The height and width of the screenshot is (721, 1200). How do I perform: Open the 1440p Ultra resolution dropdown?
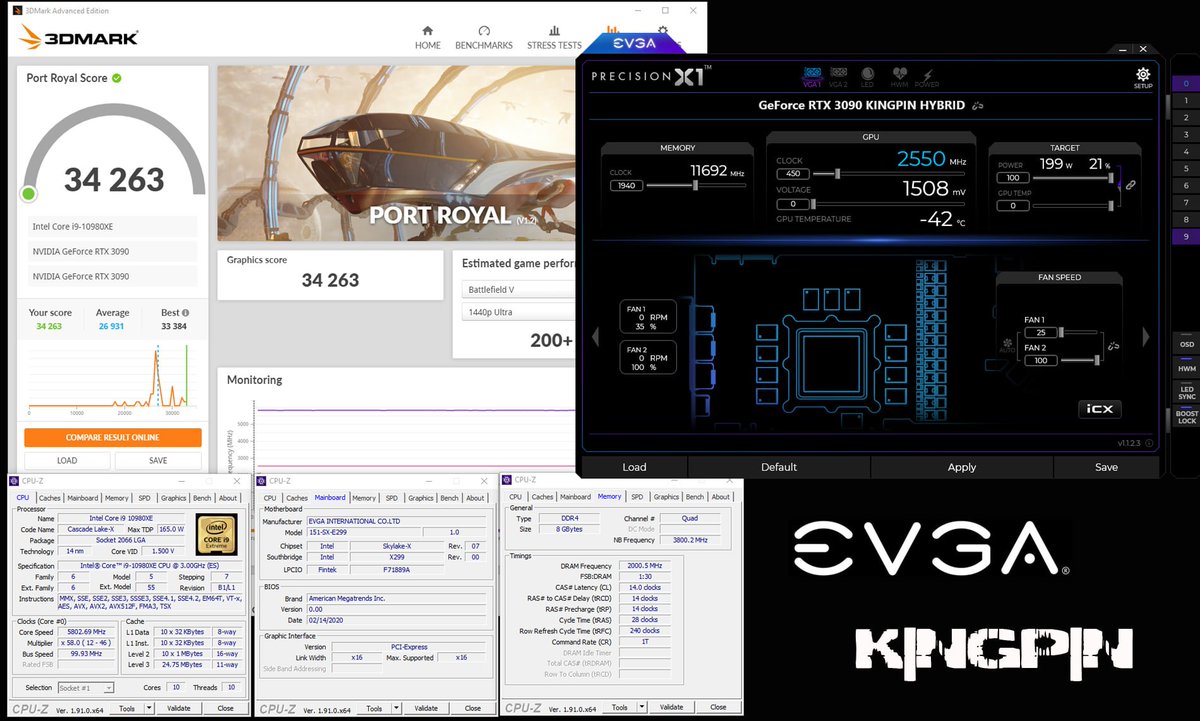514,311
